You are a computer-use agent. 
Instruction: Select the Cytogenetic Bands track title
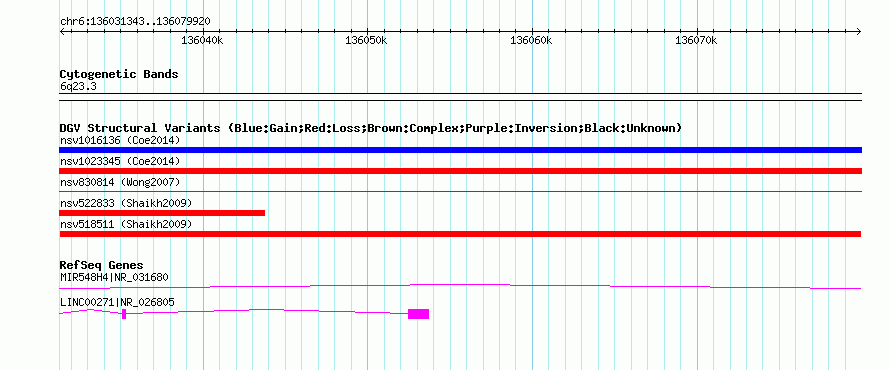119,74
